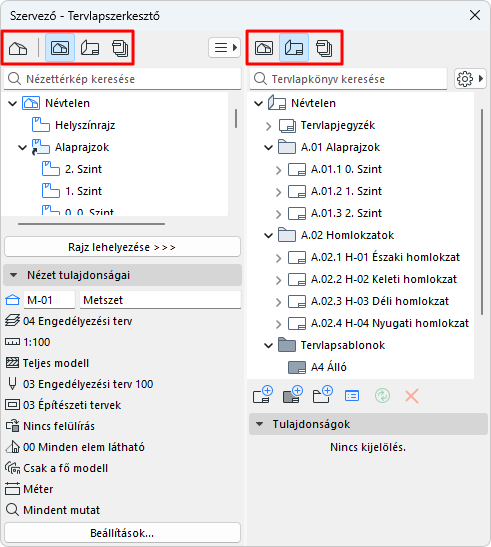Select the 1. Szint view
Screen dimensions: 491x547
(83, 191)
